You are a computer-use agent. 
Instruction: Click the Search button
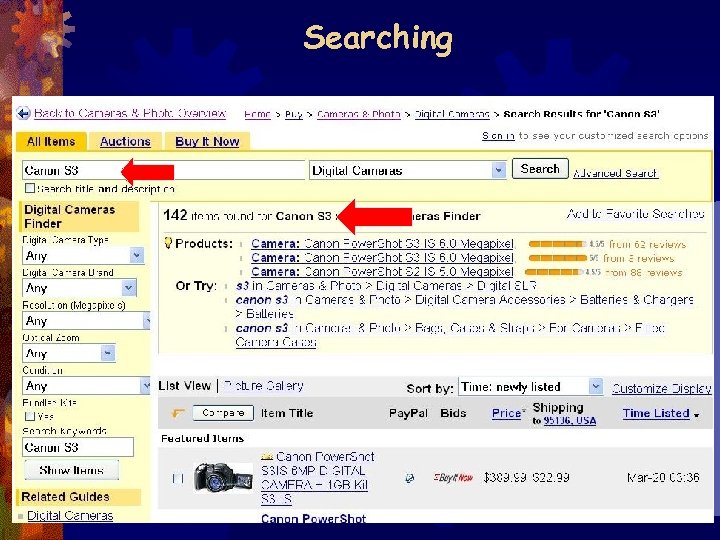tap(540, 169)
